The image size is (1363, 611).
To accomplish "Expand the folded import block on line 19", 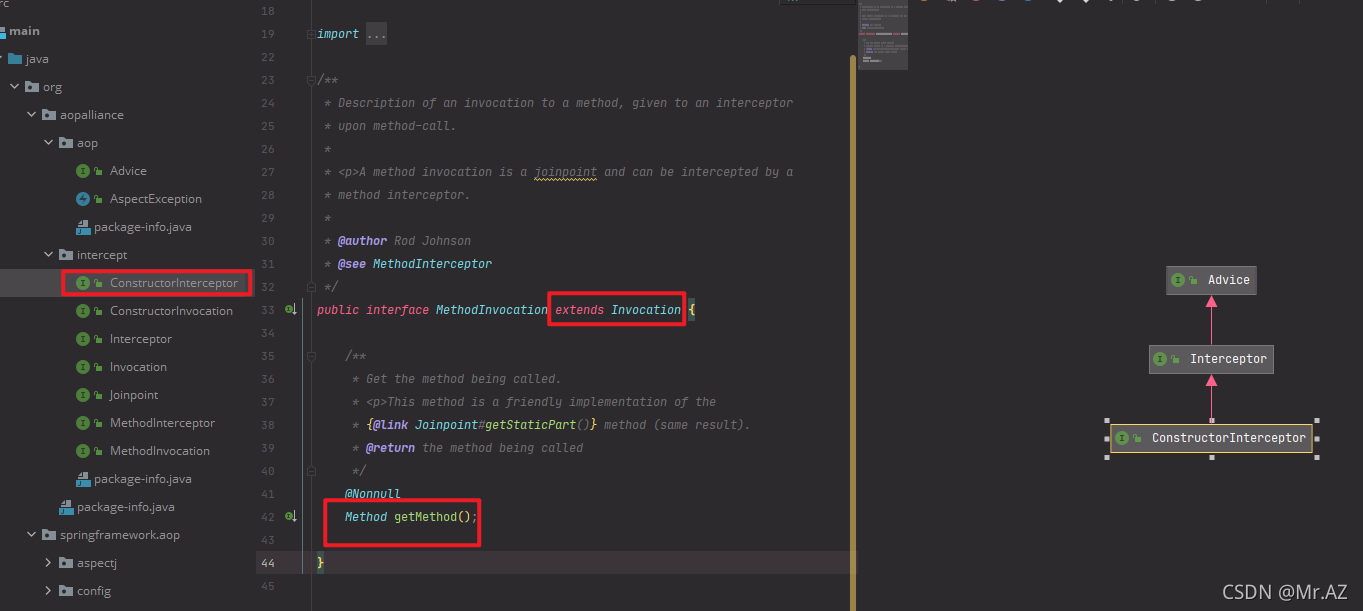I will (310, 34).
